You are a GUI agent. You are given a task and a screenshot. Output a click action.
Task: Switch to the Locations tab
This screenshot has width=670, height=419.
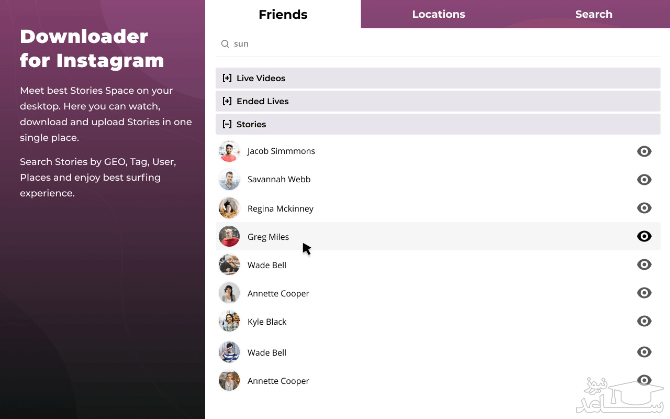click(438, 14)
